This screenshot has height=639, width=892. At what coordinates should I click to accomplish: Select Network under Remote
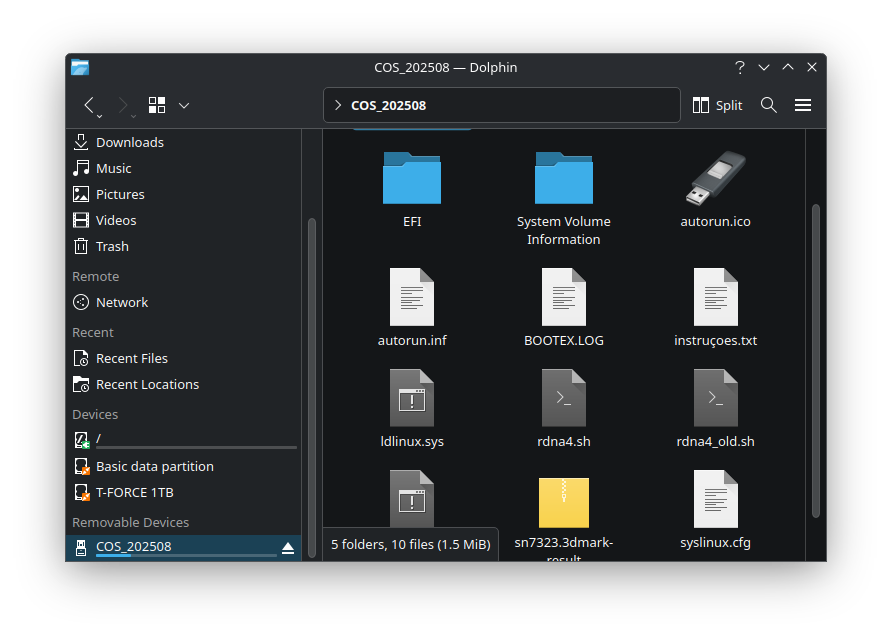coord(121,302)
